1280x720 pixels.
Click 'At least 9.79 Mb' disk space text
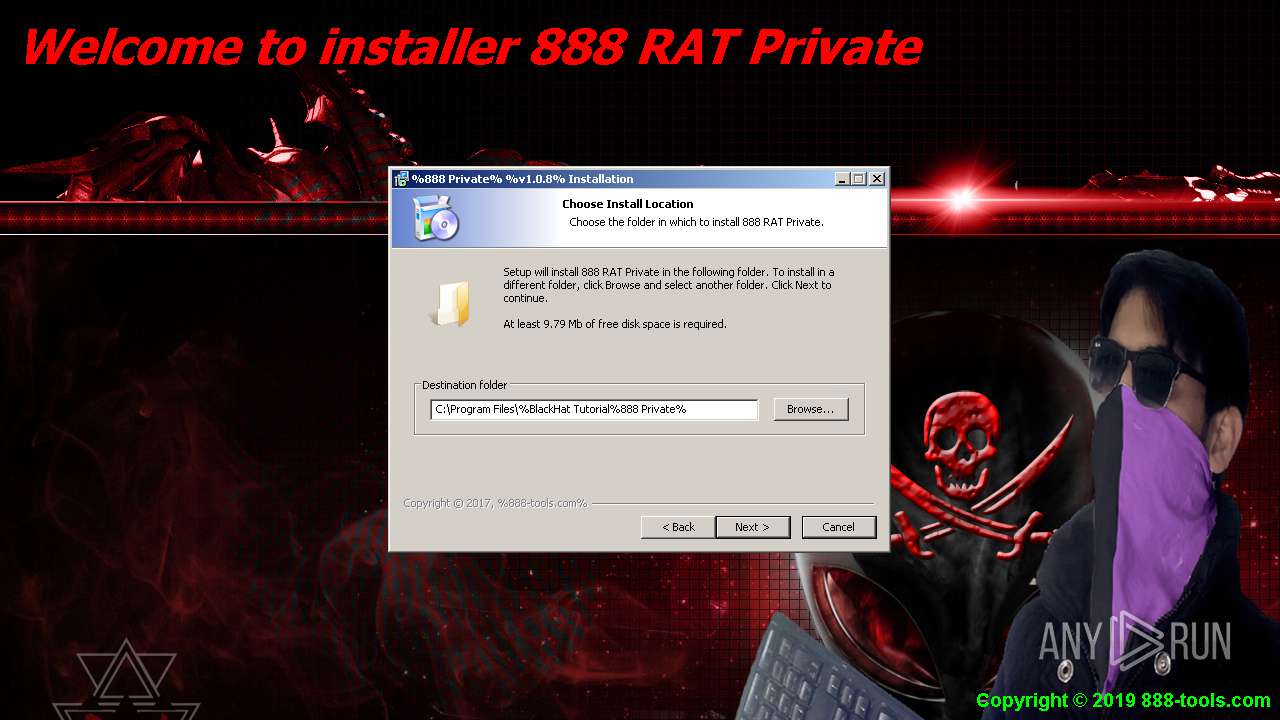click(x=615, y=324)
